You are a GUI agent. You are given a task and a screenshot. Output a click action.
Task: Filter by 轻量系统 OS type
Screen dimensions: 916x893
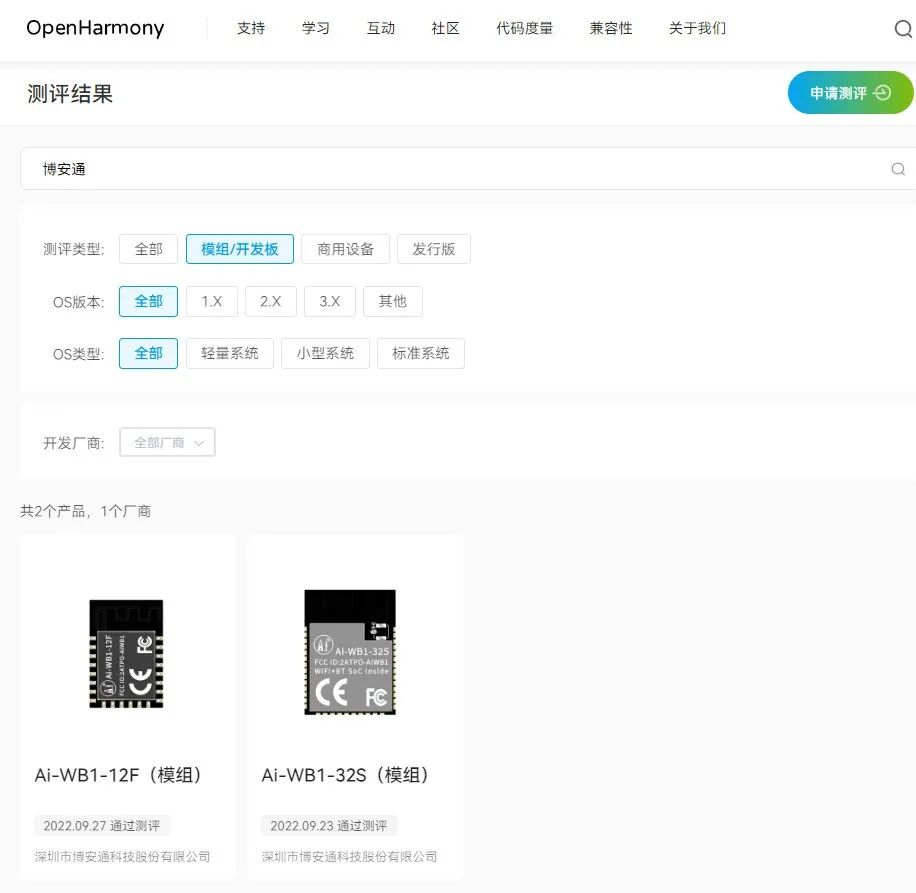[230, 353]
